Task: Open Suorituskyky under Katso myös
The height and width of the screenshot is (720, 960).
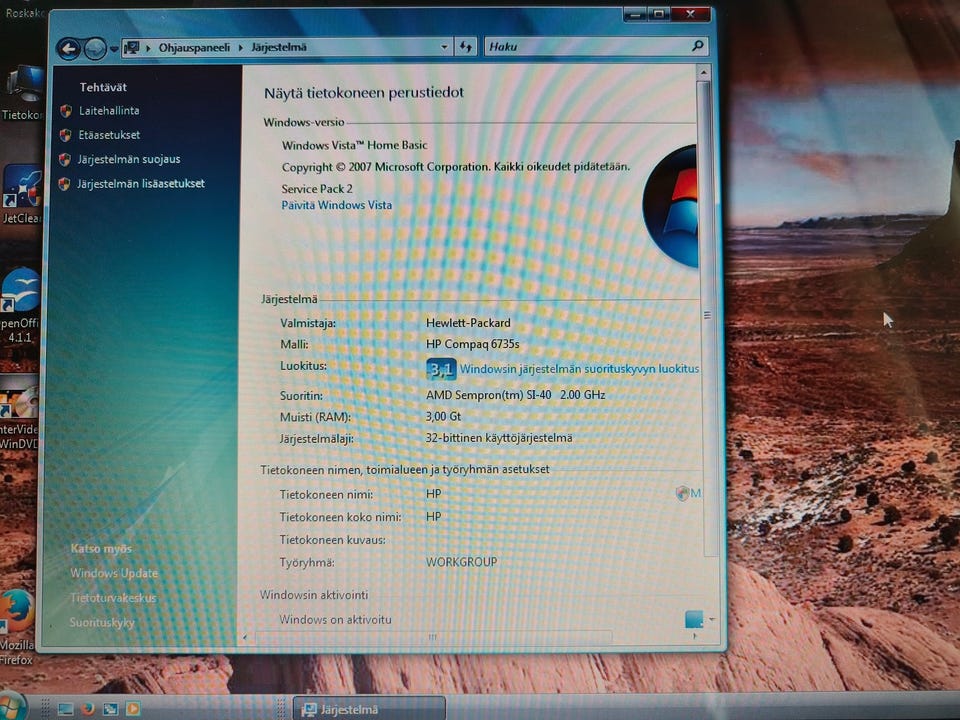Action: pyautogui.click(x=102, y=622)
